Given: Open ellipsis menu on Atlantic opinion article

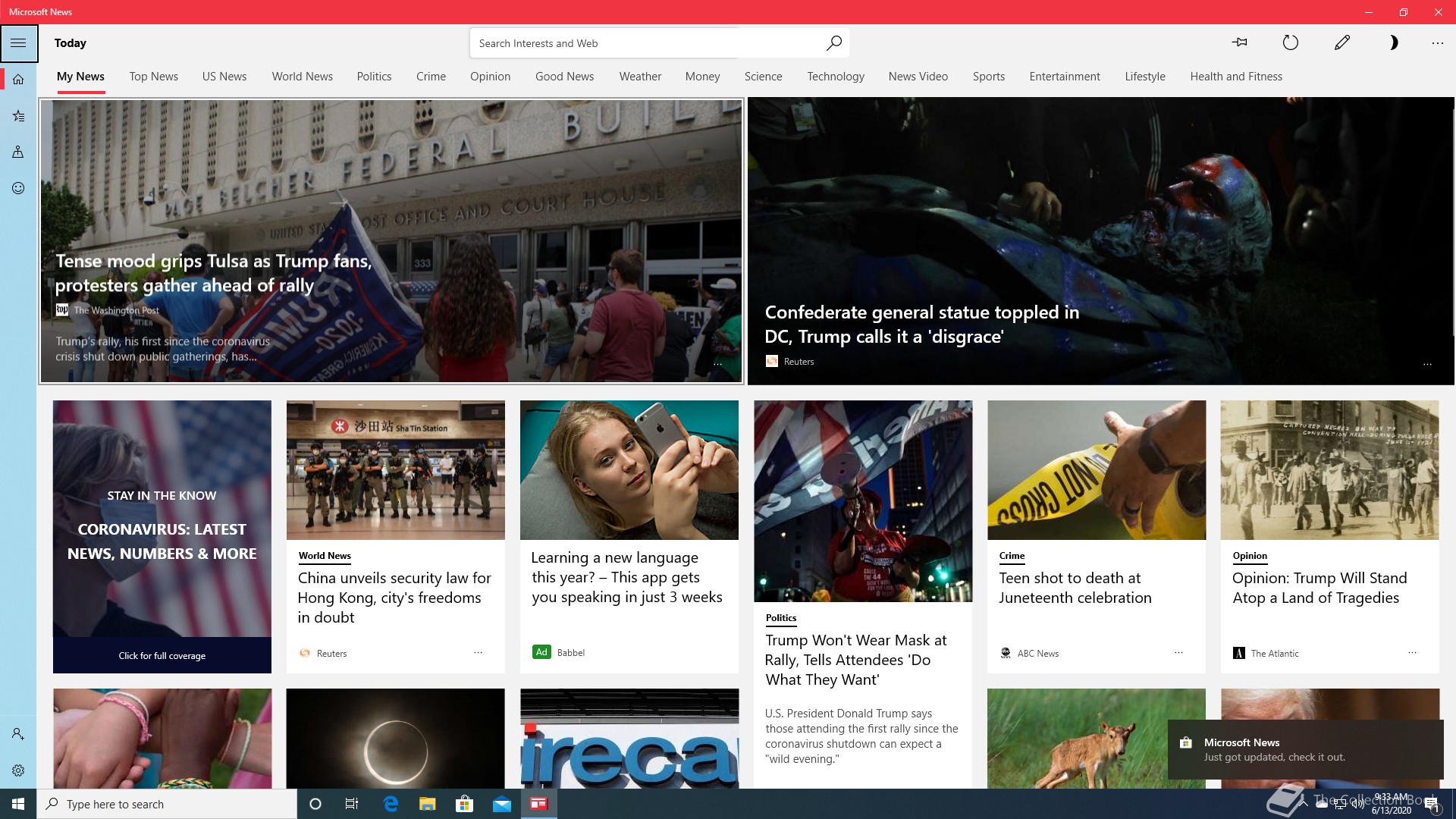Looking at the screenshot, I should pos(1412,652).
